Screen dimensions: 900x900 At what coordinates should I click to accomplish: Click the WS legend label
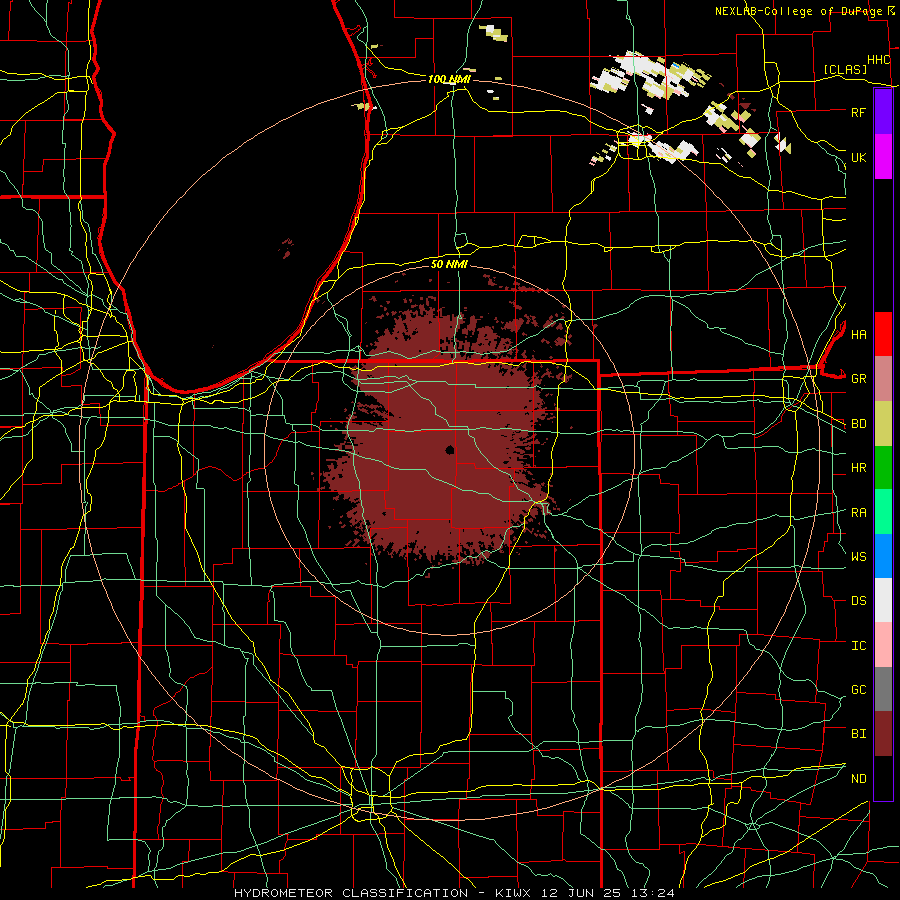tap(858, 557)
